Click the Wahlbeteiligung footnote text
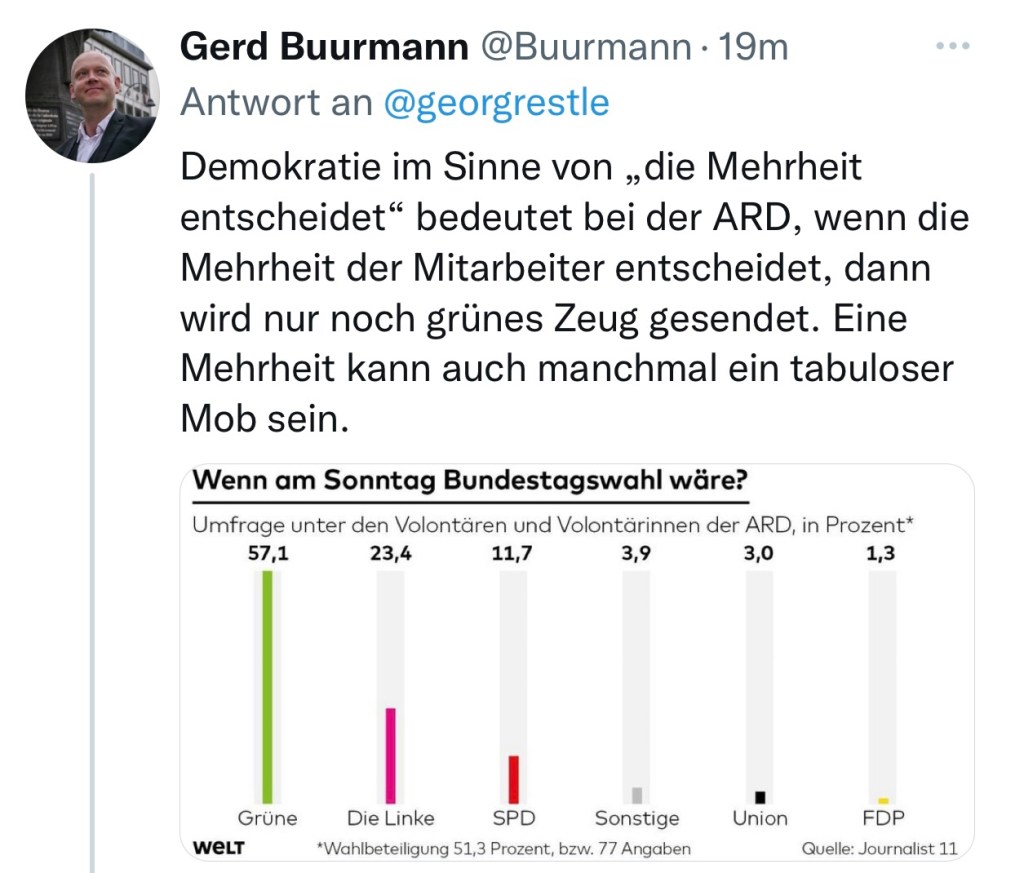 point(503,848)
